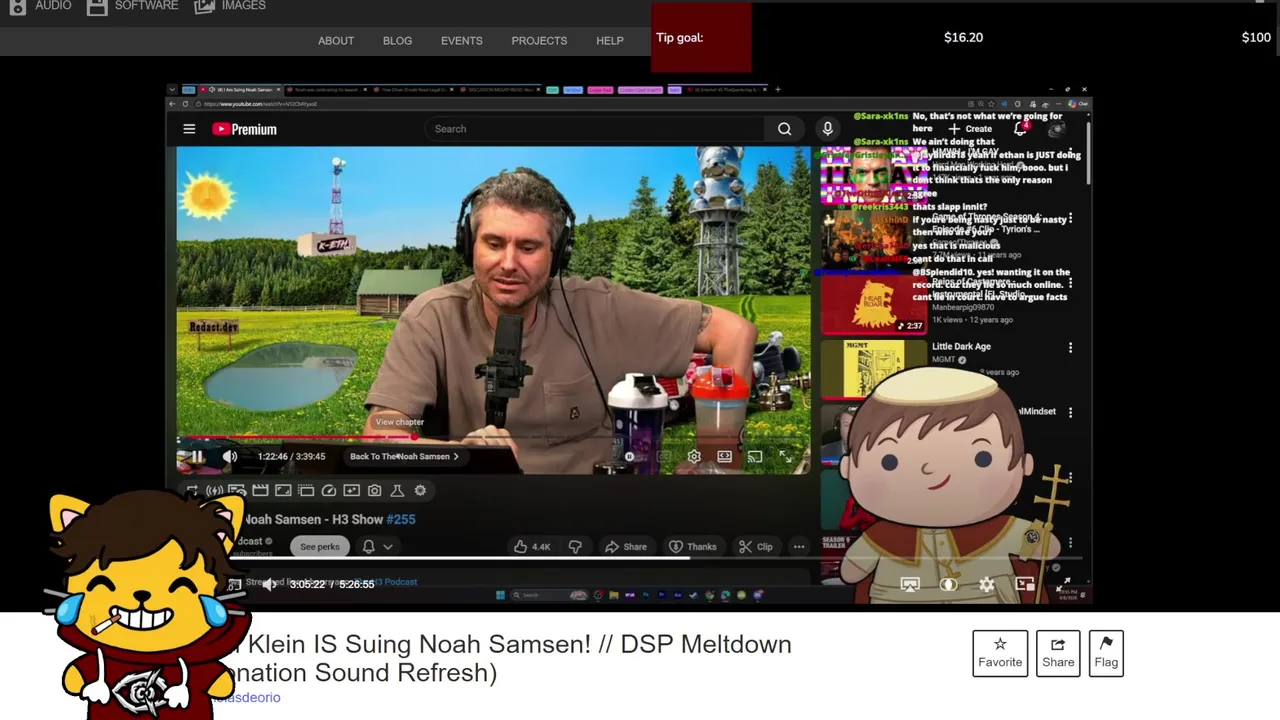Image resolution: width=1280 pixels, height=720 pixels.
Task: Flag this item
Action: point(1106,653)
